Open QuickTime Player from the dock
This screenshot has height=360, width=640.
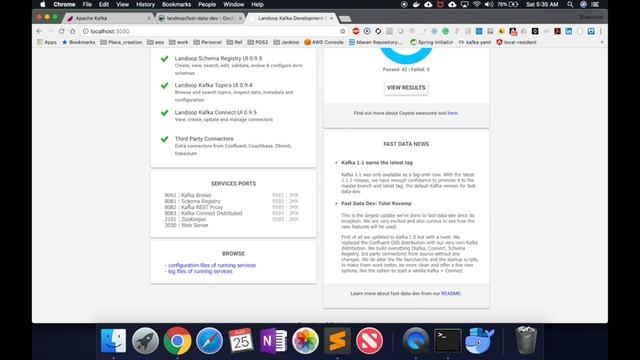point(416,340)
